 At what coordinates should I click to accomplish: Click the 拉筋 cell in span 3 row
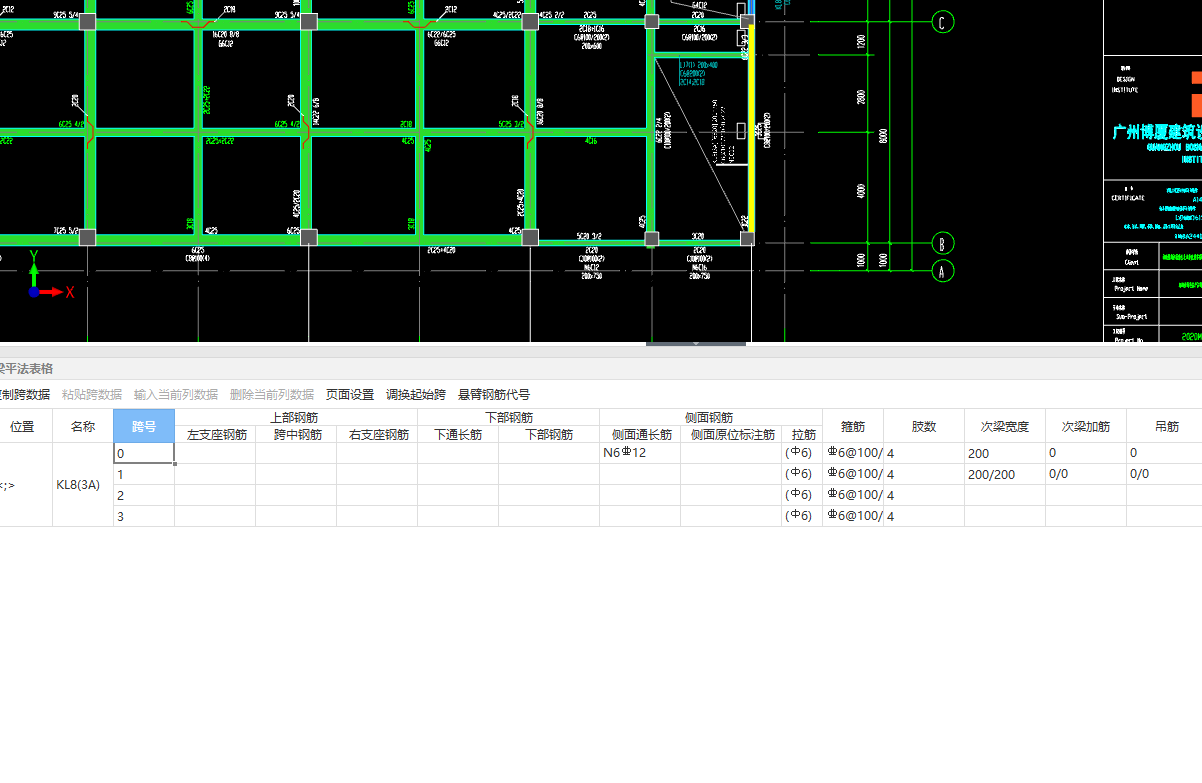coord(802,516)
